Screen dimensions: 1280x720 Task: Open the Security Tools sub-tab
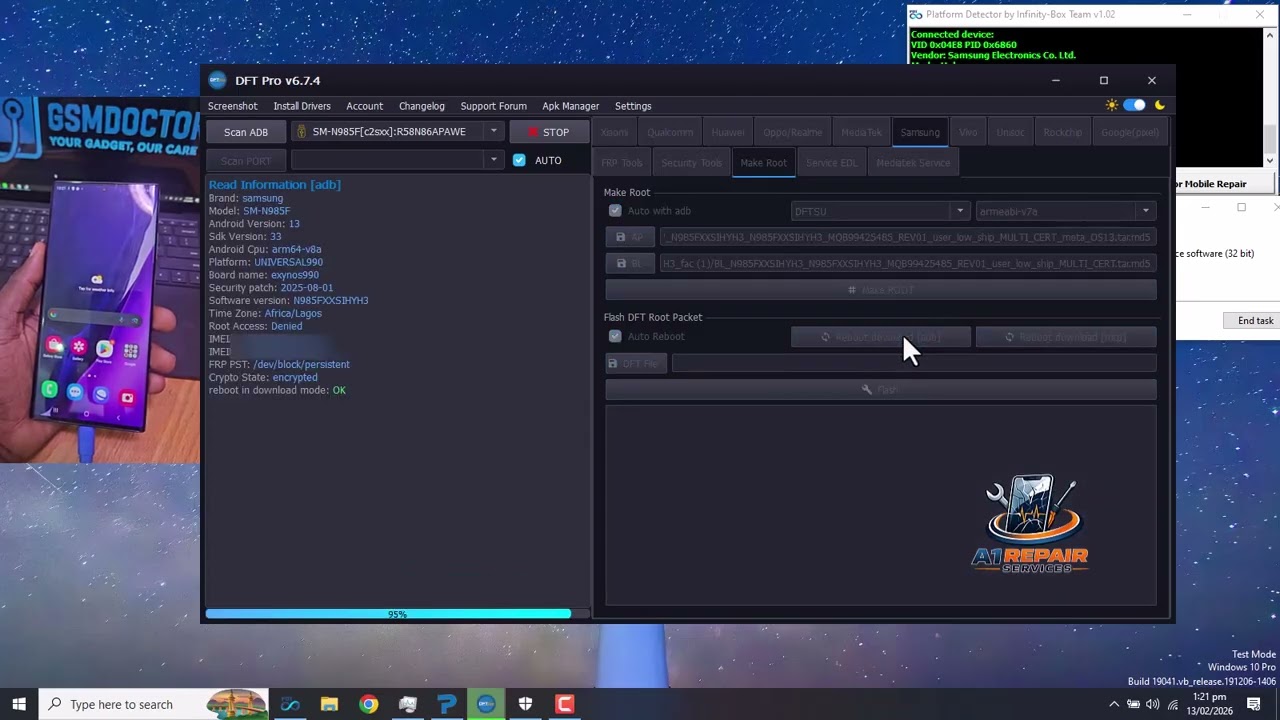click(x=691, y=163)
